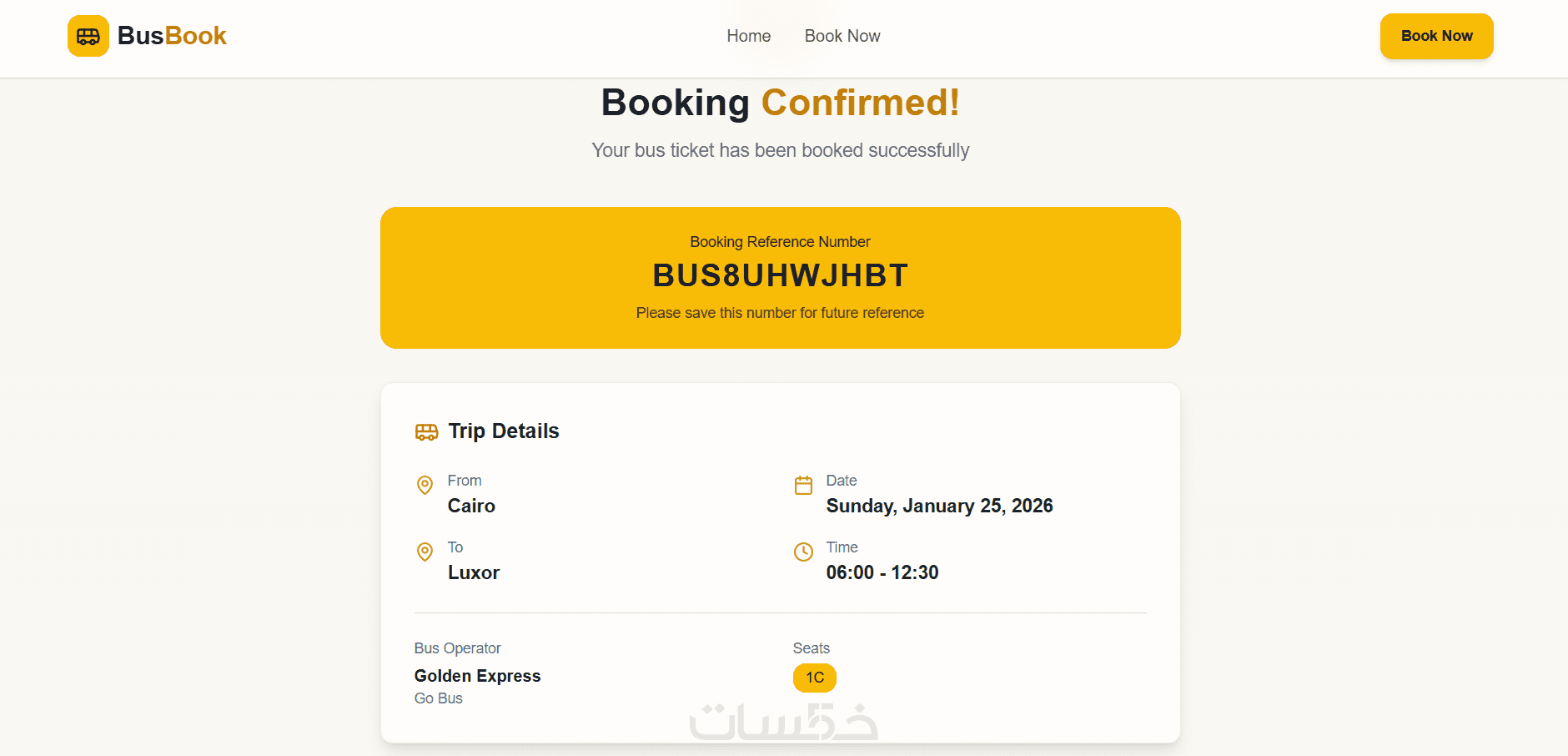Click the departure city Cairo
This screenshot has width=1568, height=756.
tap(471, 506)
